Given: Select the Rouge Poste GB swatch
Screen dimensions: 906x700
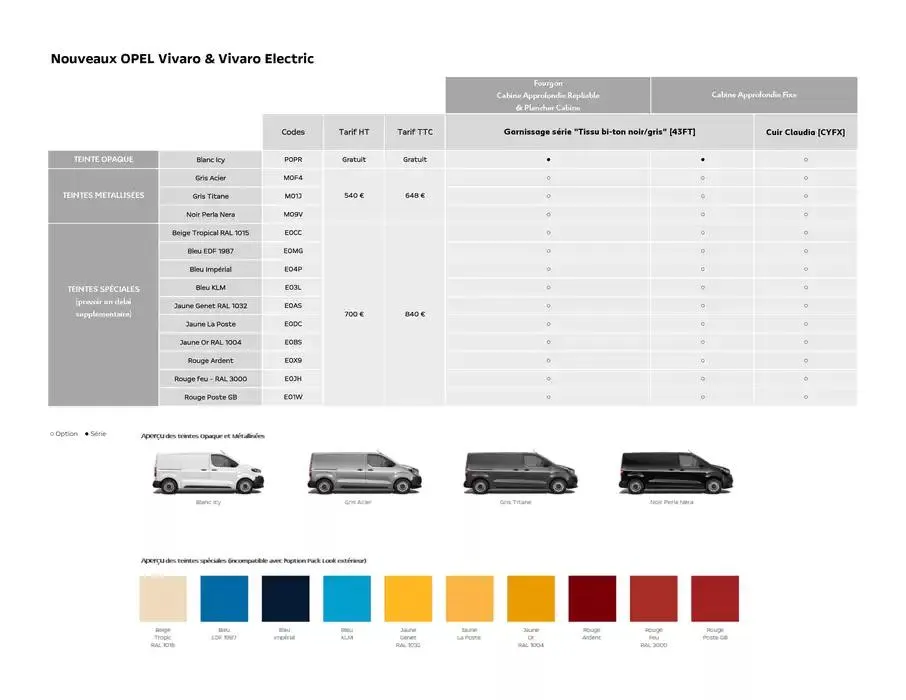Looking at the screenshot, I should [714, 598].
